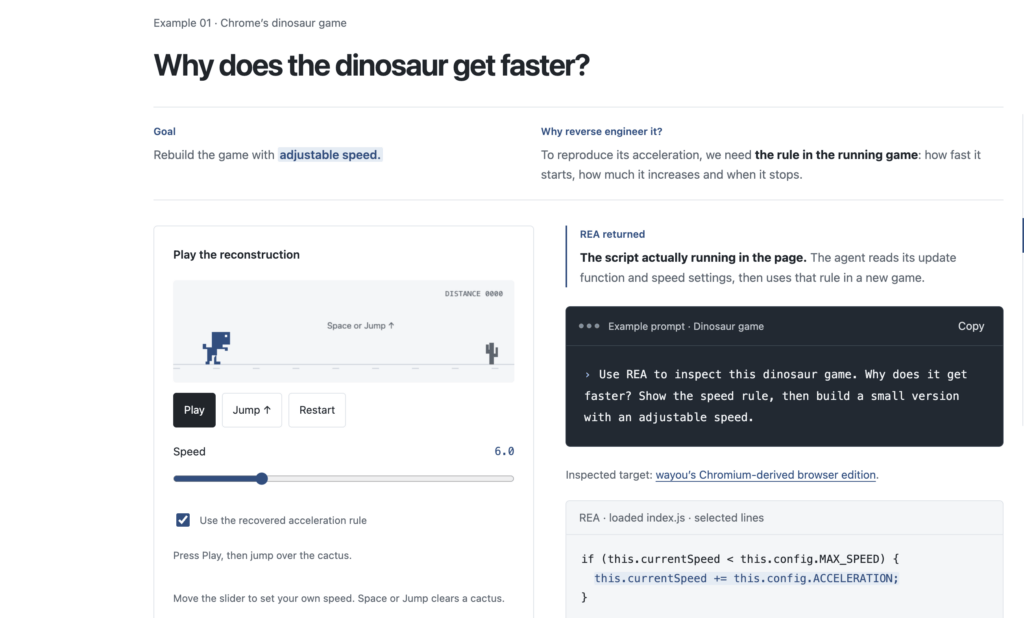
Task: Start the game with Play button
Action: tap(194, 410)
